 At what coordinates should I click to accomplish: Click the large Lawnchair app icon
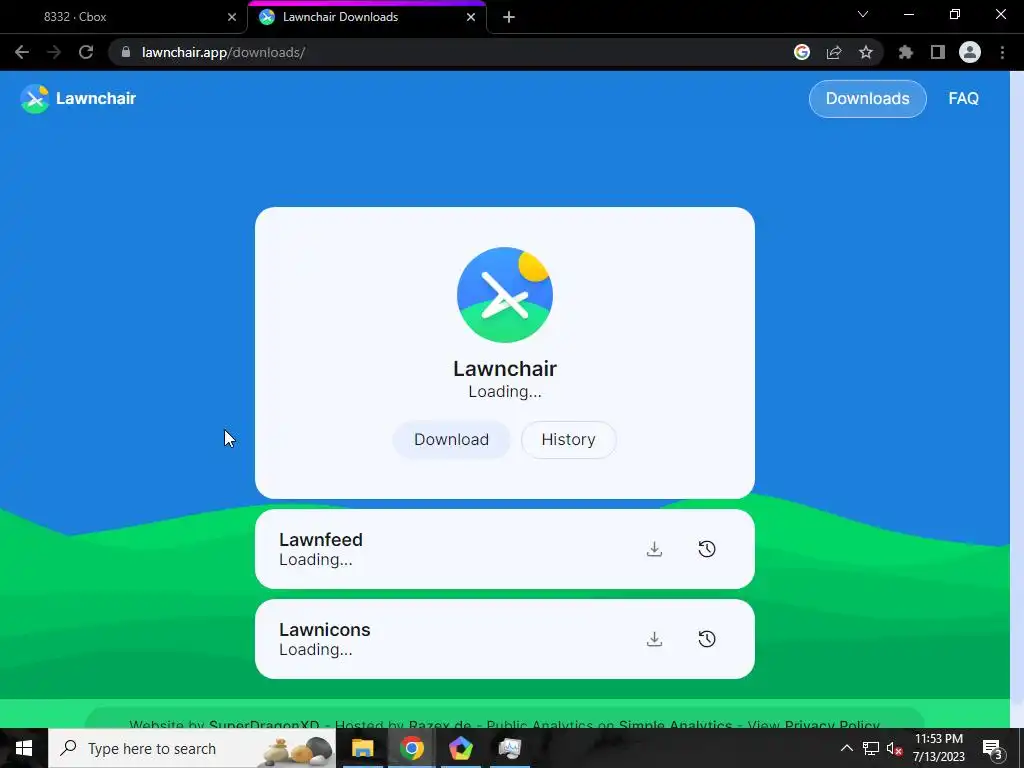505,295
